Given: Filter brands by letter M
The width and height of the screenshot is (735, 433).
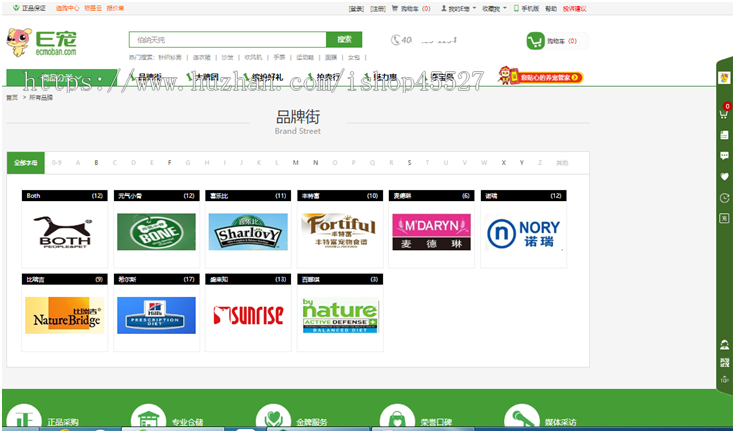Looking at the screenshot, I should (x=295, y=163).
